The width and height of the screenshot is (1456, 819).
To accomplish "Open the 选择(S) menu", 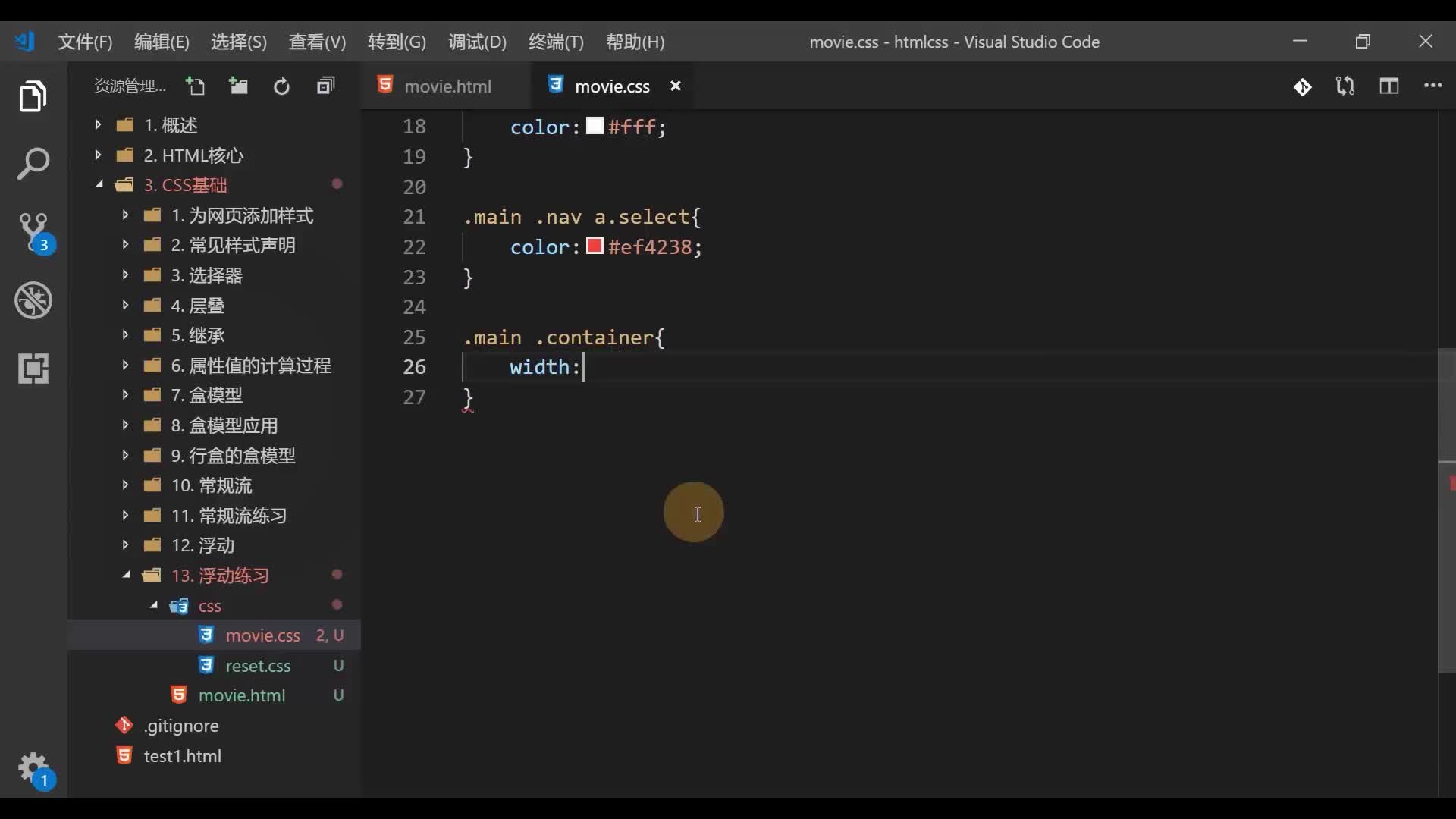I will [x=239, y=42].
